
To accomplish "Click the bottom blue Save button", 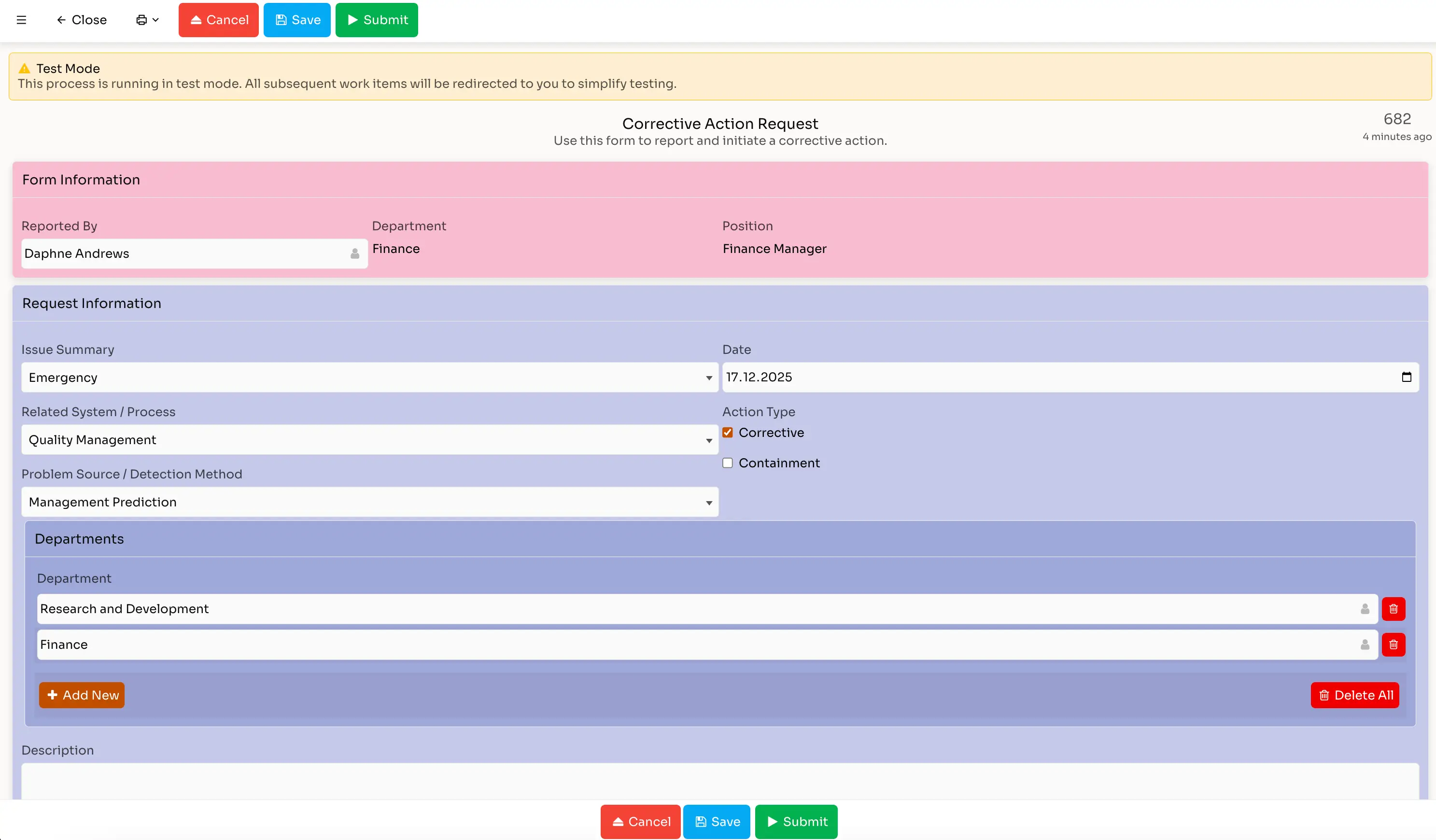I will 716,821.
